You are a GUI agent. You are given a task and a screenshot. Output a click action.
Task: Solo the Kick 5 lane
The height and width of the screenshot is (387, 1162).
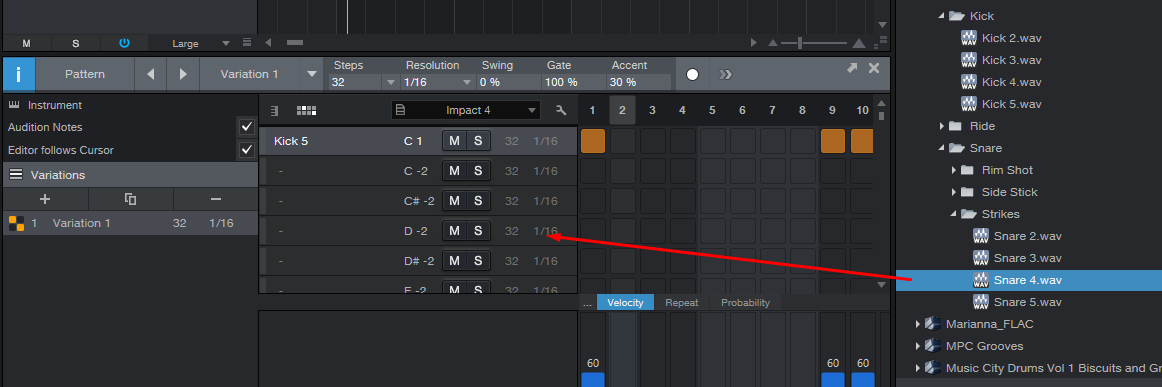[x=478, y=141]
